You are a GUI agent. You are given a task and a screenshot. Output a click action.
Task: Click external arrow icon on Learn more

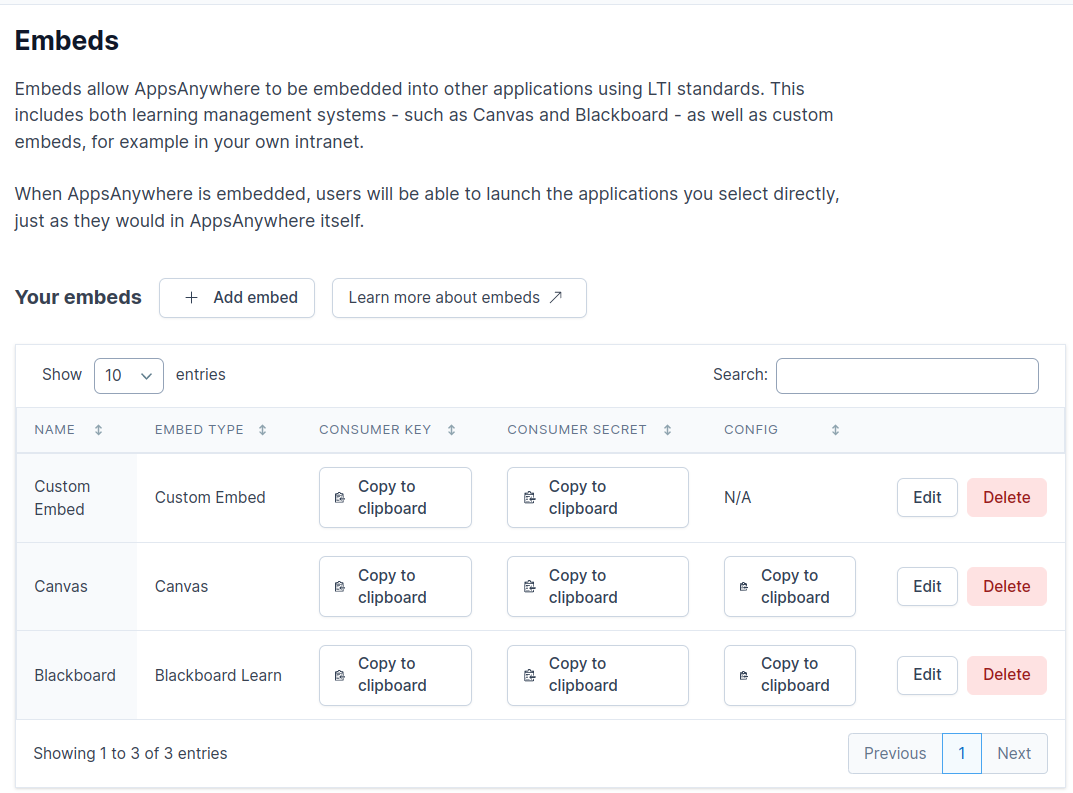(x=556, y=298)
